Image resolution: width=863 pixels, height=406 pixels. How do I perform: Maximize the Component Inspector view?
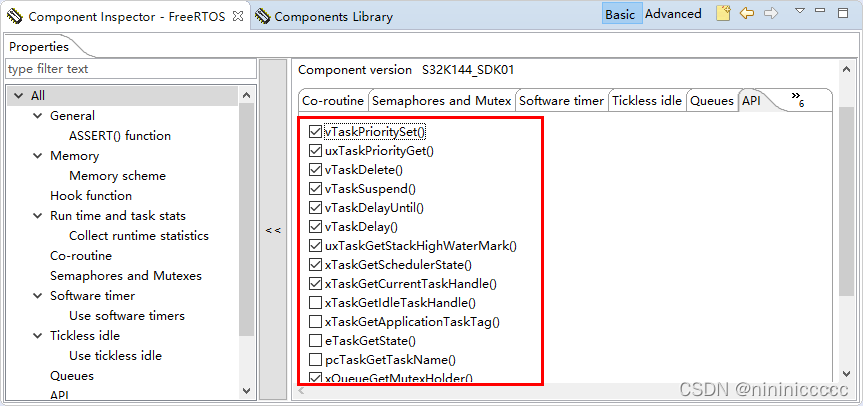[843, 13]
